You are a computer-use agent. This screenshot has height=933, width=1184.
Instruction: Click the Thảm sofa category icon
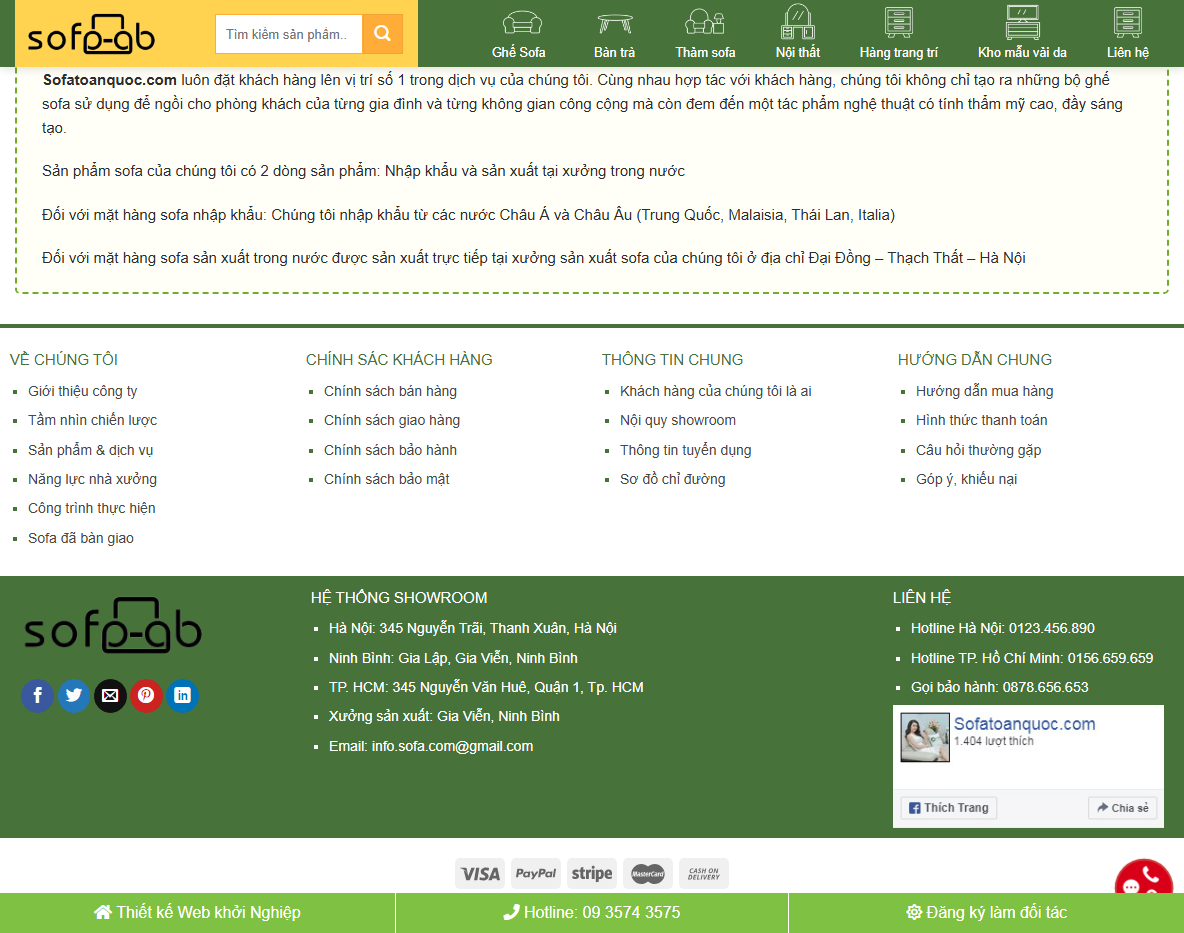705,22
